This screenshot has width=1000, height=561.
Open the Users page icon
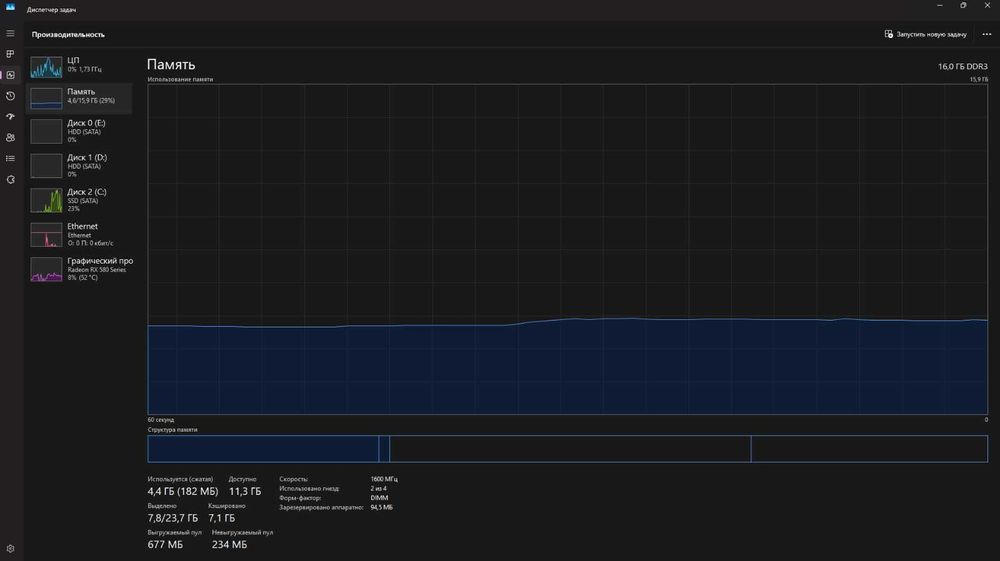[x=10, y=138]
